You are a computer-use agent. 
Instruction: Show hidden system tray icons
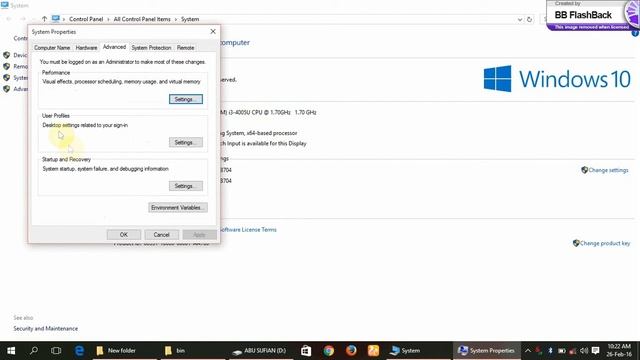pyautogui.click(x=528, y=351)
